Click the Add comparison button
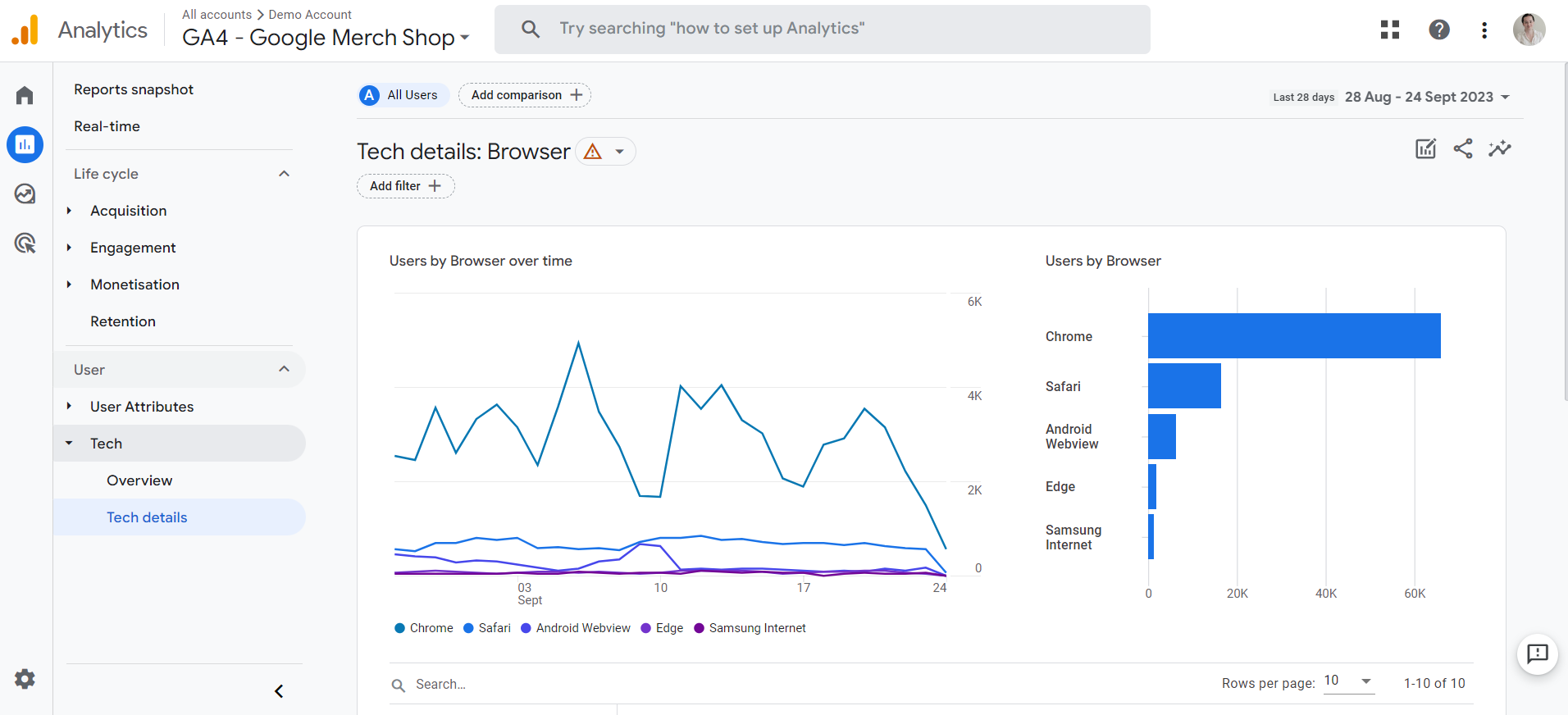 click(525, 95)
